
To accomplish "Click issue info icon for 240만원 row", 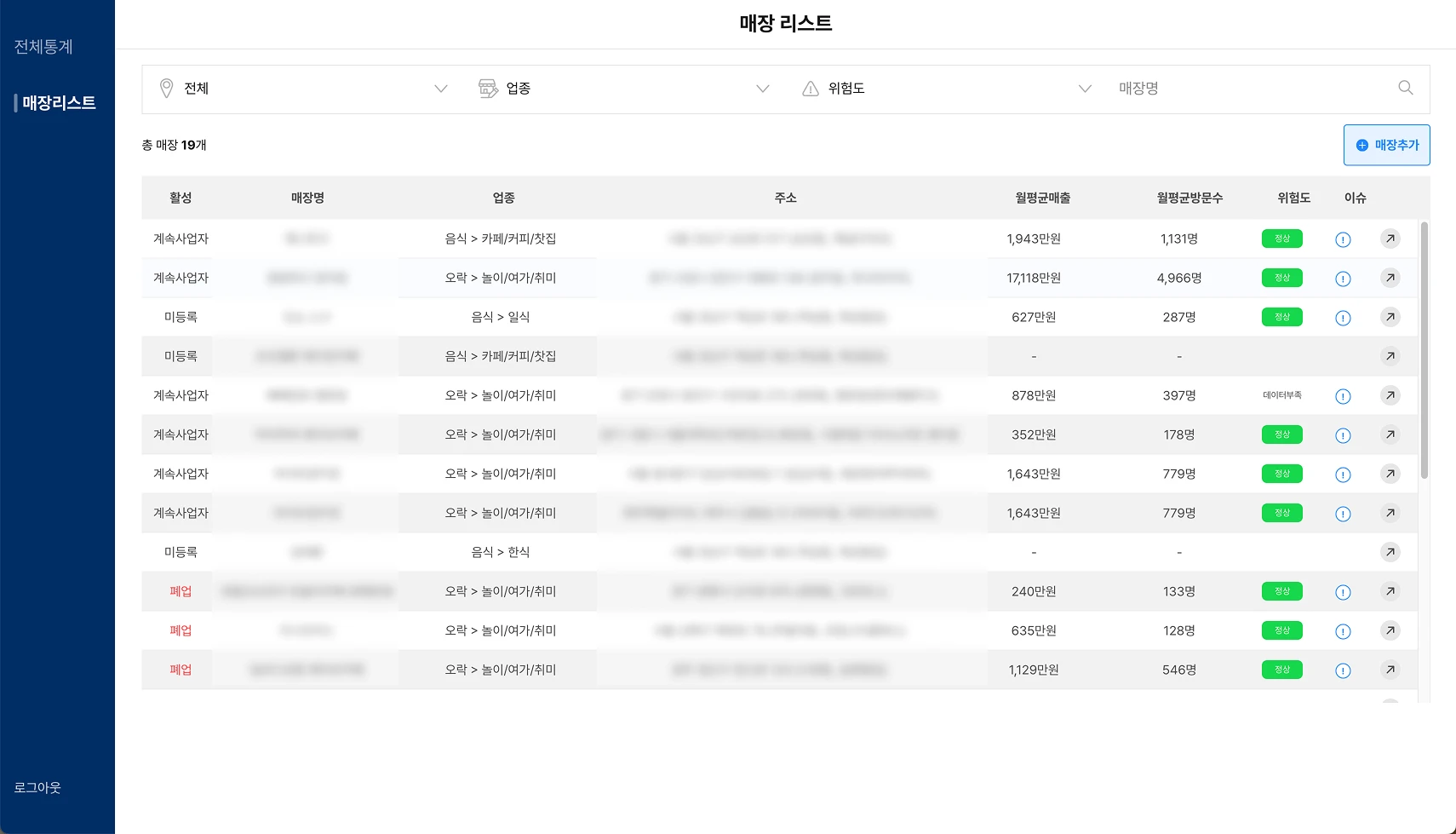I will (x=1343, y=592).
